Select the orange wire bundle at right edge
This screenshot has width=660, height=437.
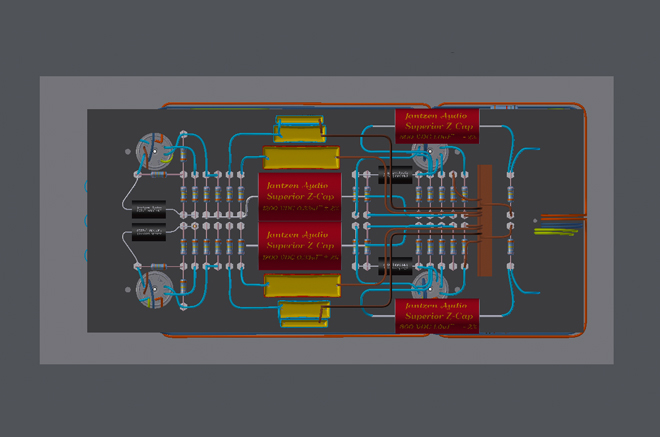click(x=563, y=217)
